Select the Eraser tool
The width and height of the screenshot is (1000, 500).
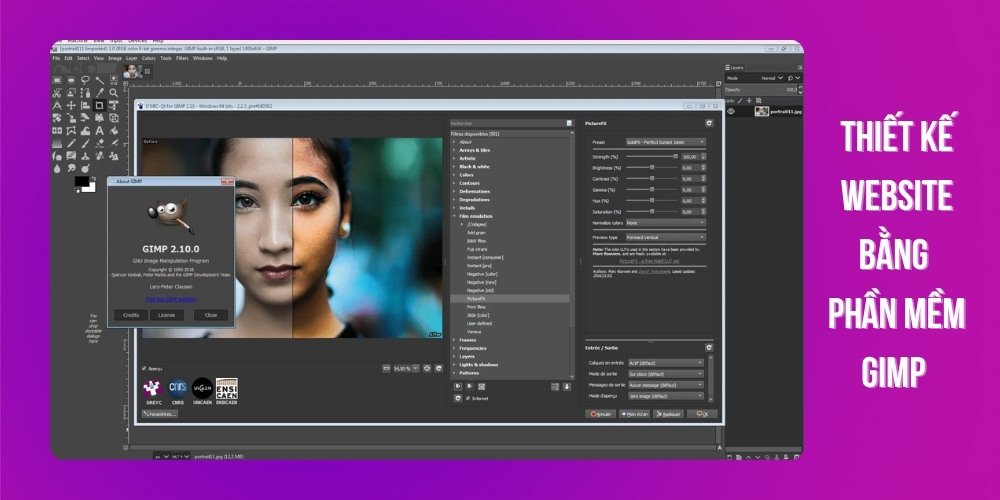tap(99, 143)
